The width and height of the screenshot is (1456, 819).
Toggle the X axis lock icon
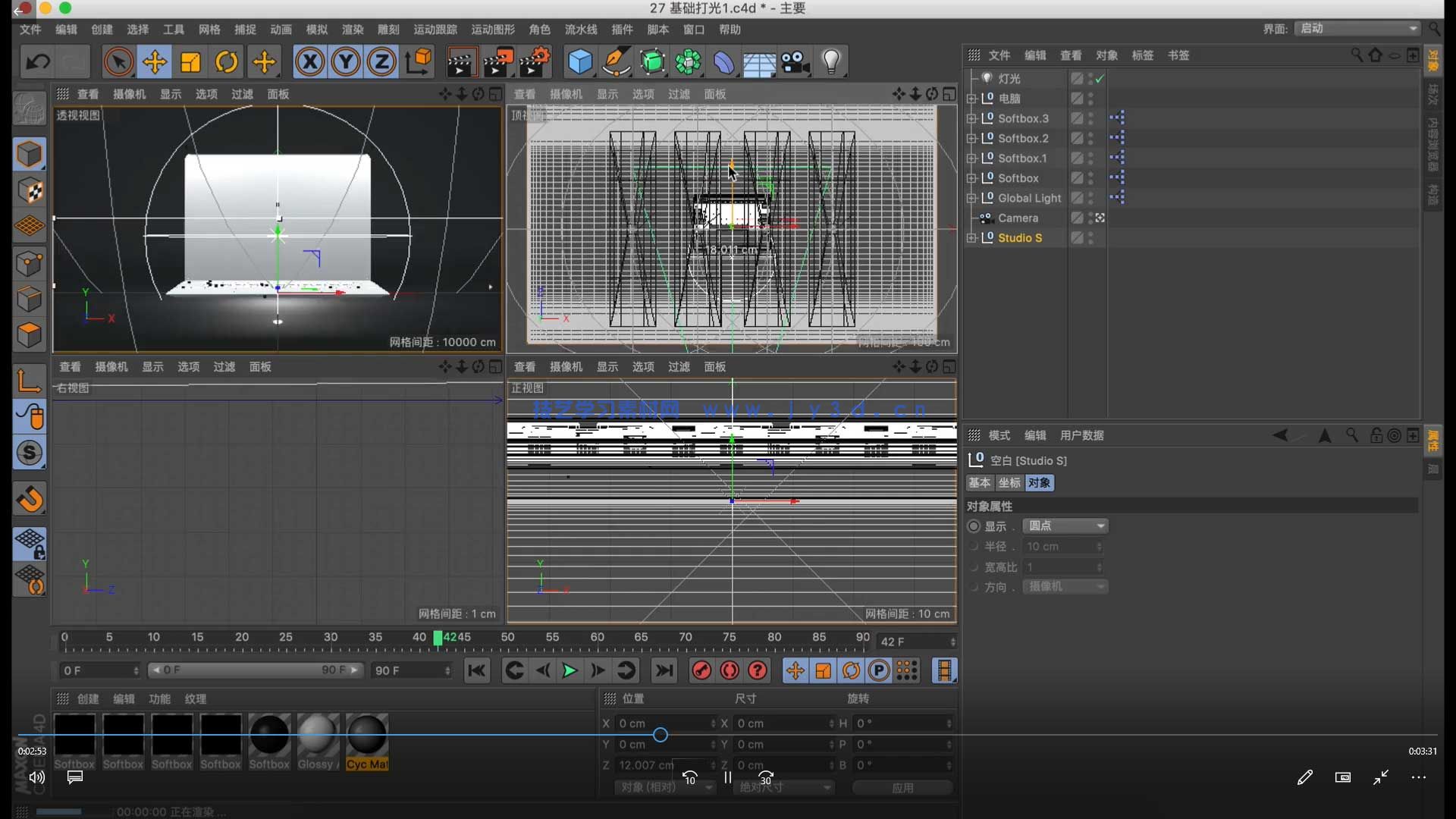coord(309,61)
